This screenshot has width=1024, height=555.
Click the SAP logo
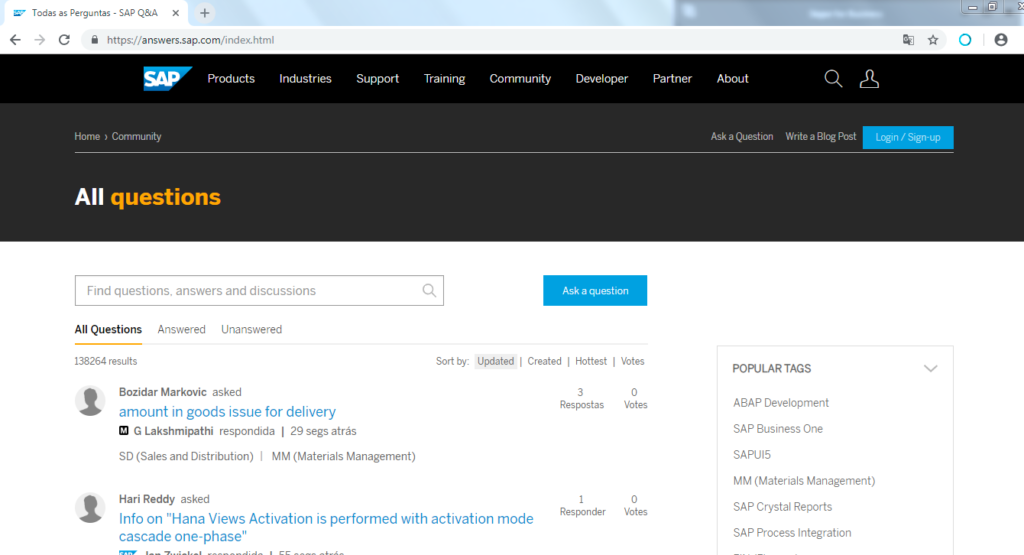click(167, 78)
